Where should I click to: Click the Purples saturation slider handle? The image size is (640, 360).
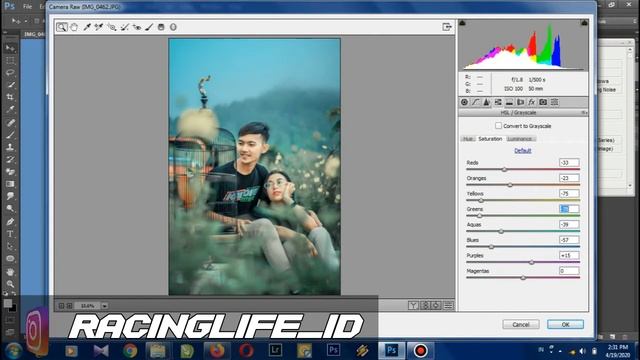coord(531,262)
